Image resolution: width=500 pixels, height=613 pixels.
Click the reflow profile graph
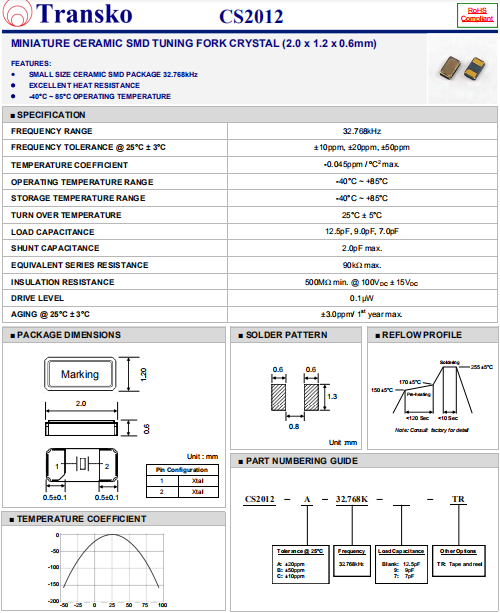(x=432, y=395)
